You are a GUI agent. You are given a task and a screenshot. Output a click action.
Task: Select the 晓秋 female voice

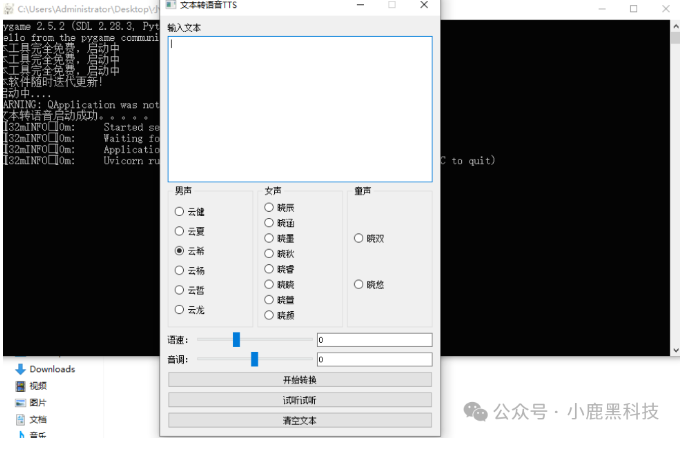(269, 254)
